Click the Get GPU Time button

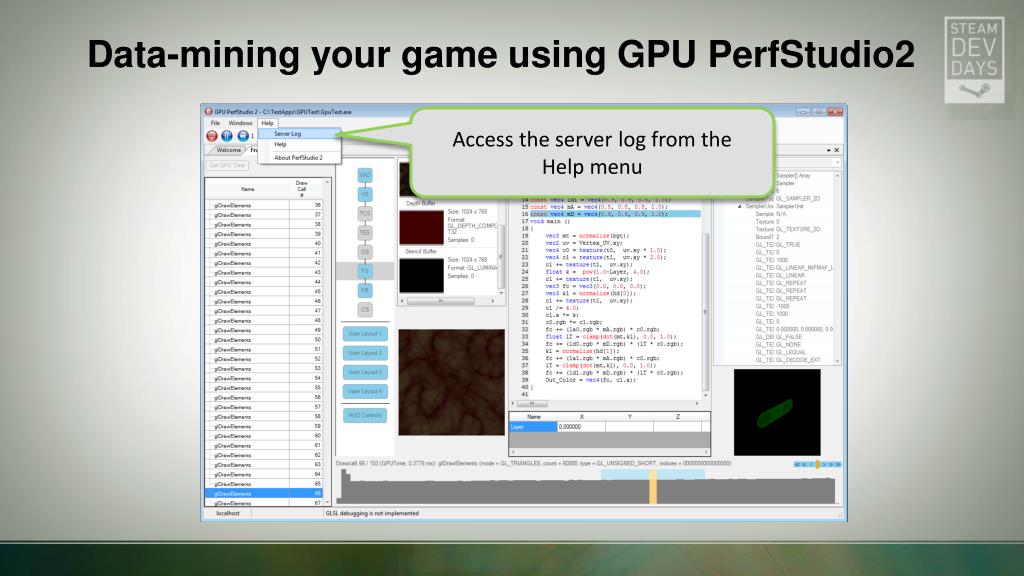click(x=227, y=165)
